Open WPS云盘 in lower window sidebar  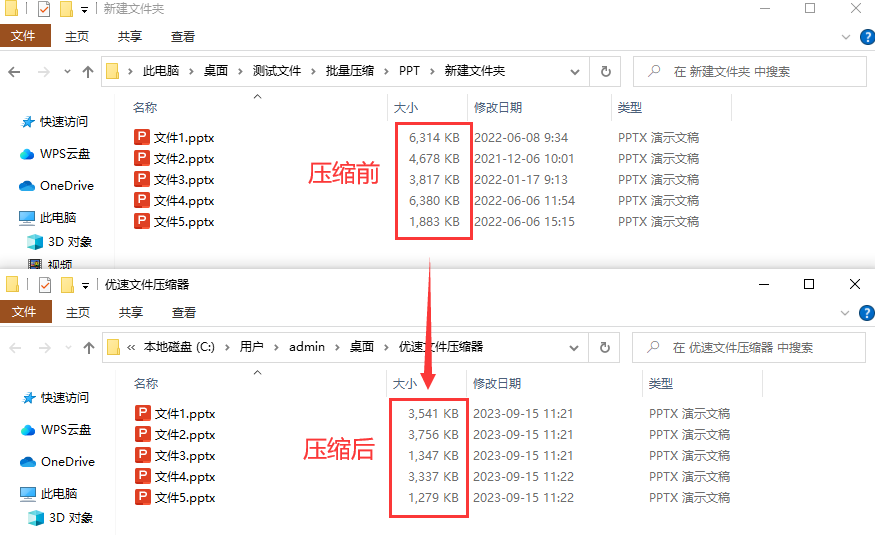pos(56,430)
